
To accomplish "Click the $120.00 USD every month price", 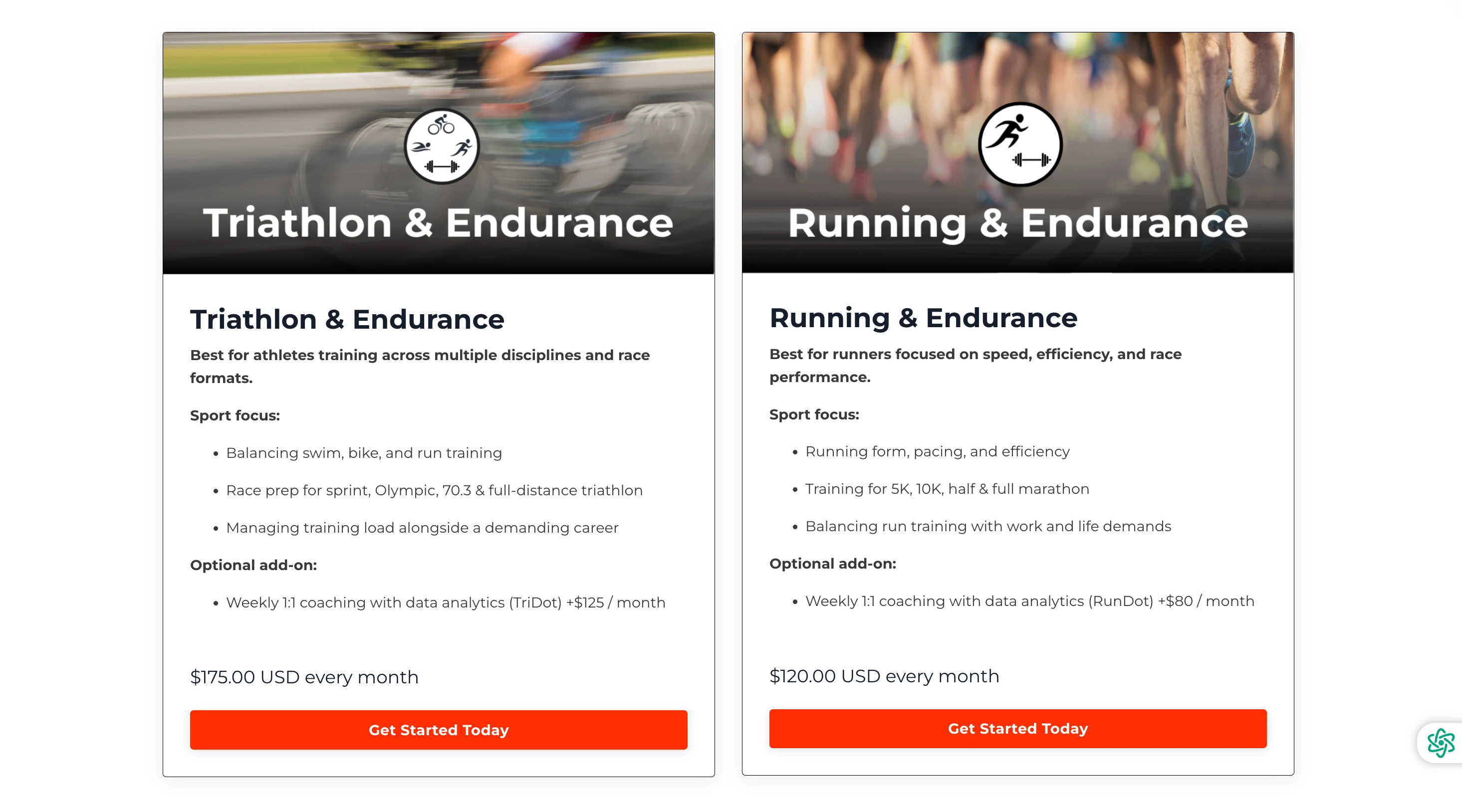I will [x=884, y=676].
